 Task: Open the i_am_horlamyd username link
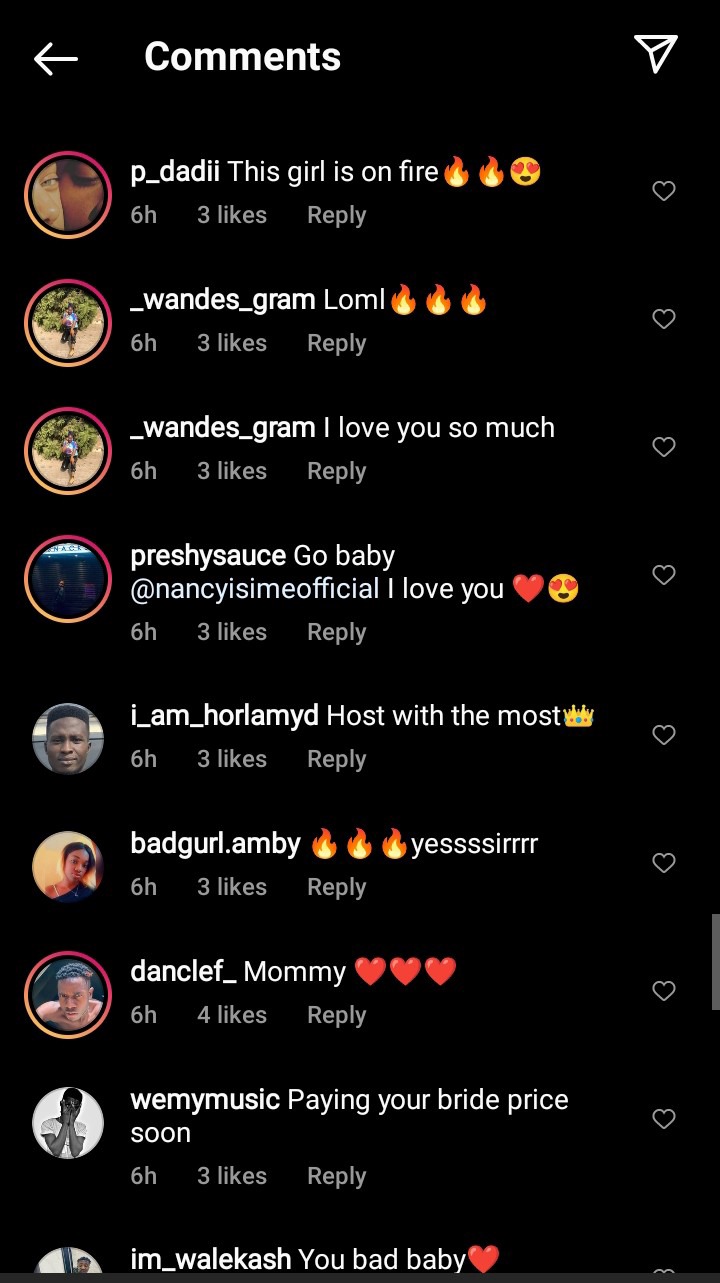(x=224, y=716)
